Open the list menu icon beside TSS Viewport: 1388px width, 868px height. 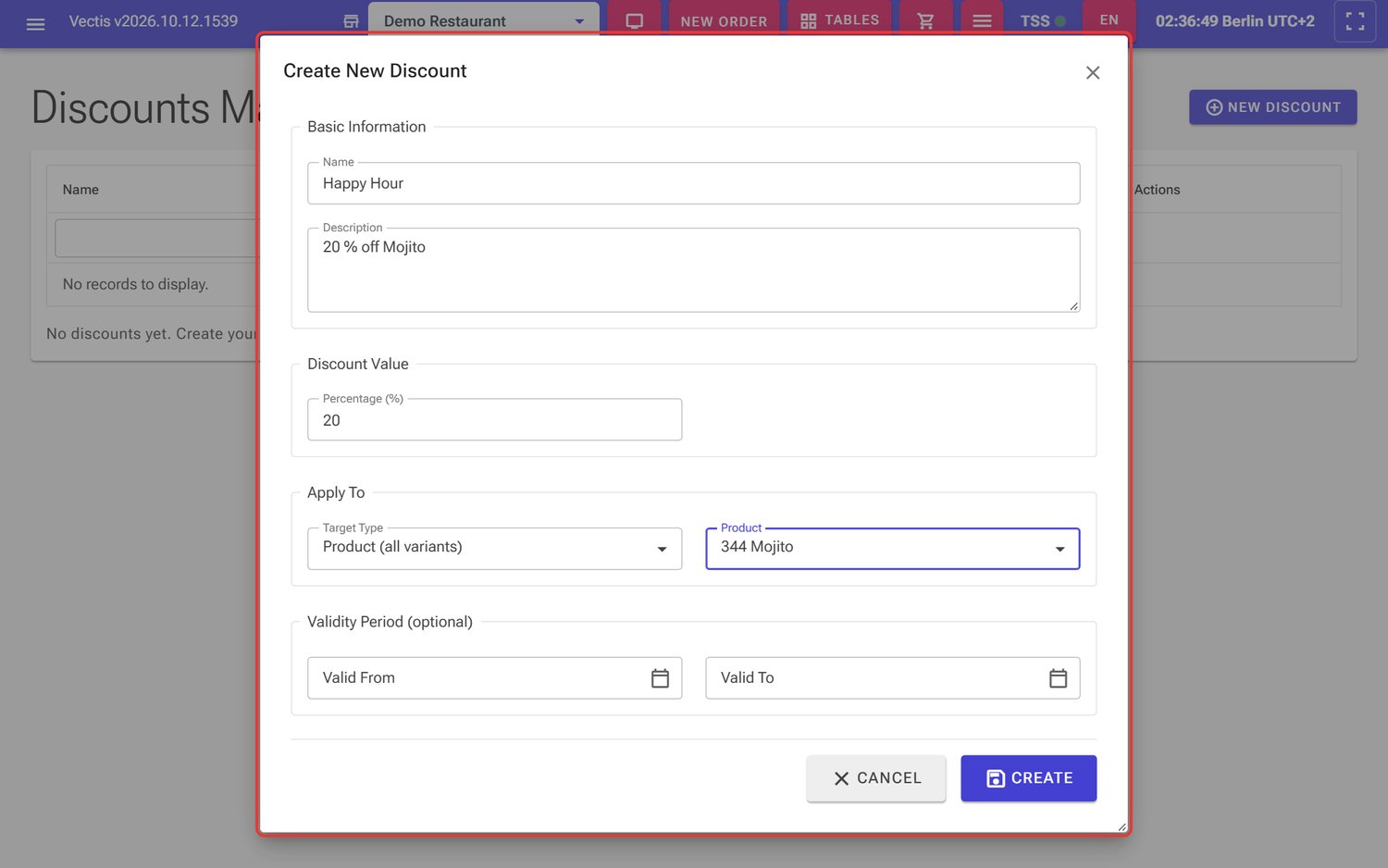click(982, 20)
